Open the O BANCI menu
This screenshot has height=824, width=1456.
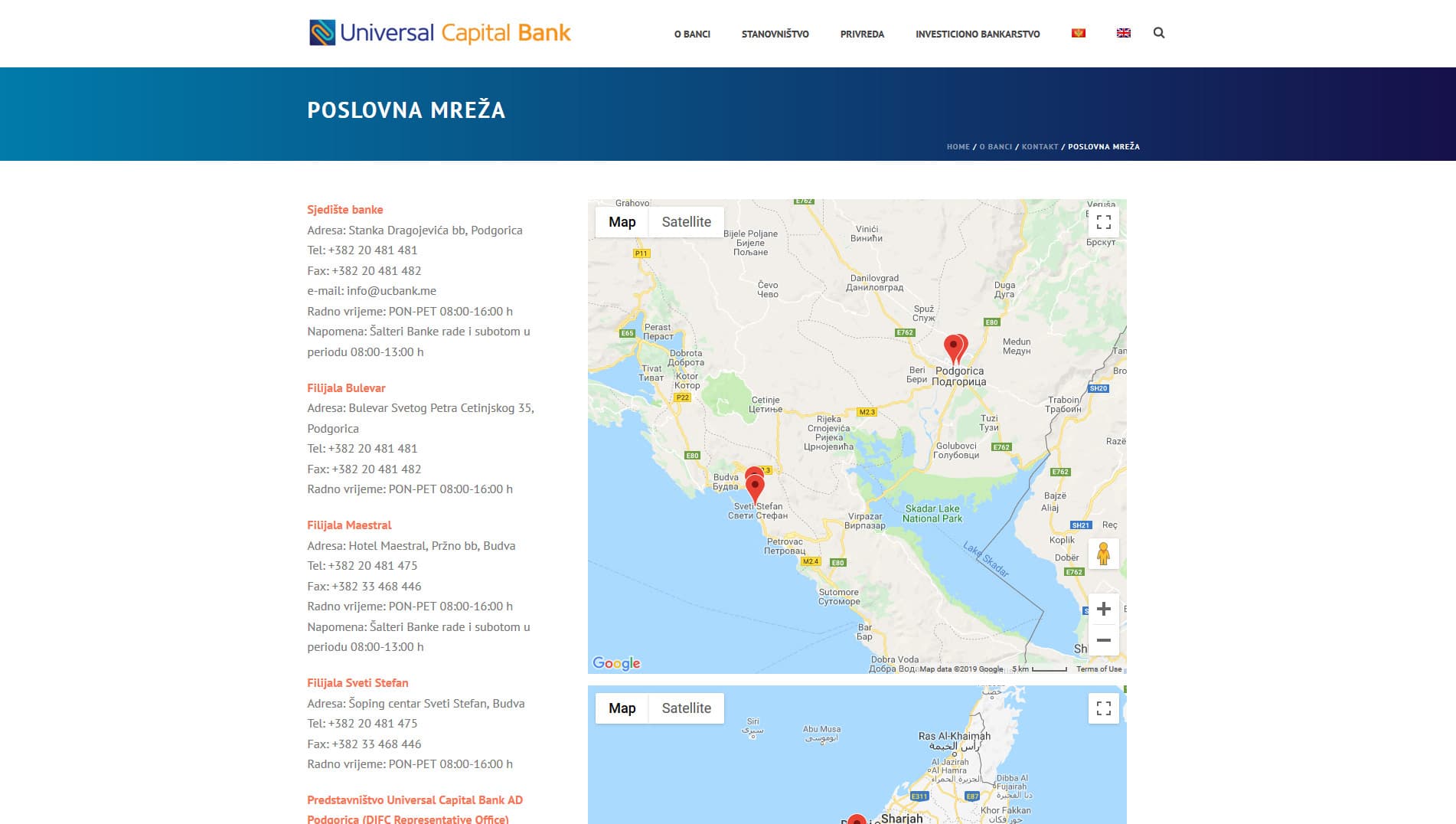coord(692,34)
